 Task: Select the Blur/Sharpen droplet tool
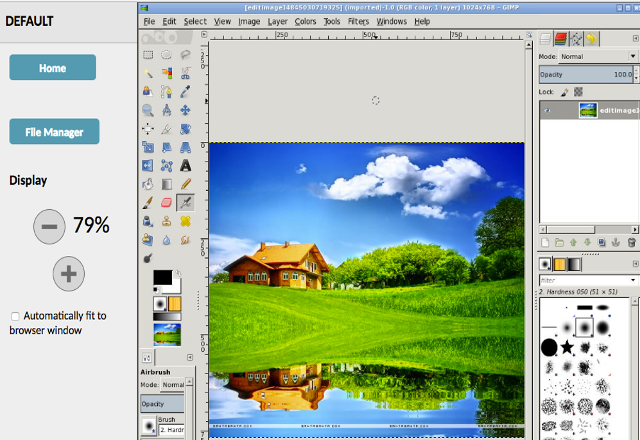coord(167,240)
